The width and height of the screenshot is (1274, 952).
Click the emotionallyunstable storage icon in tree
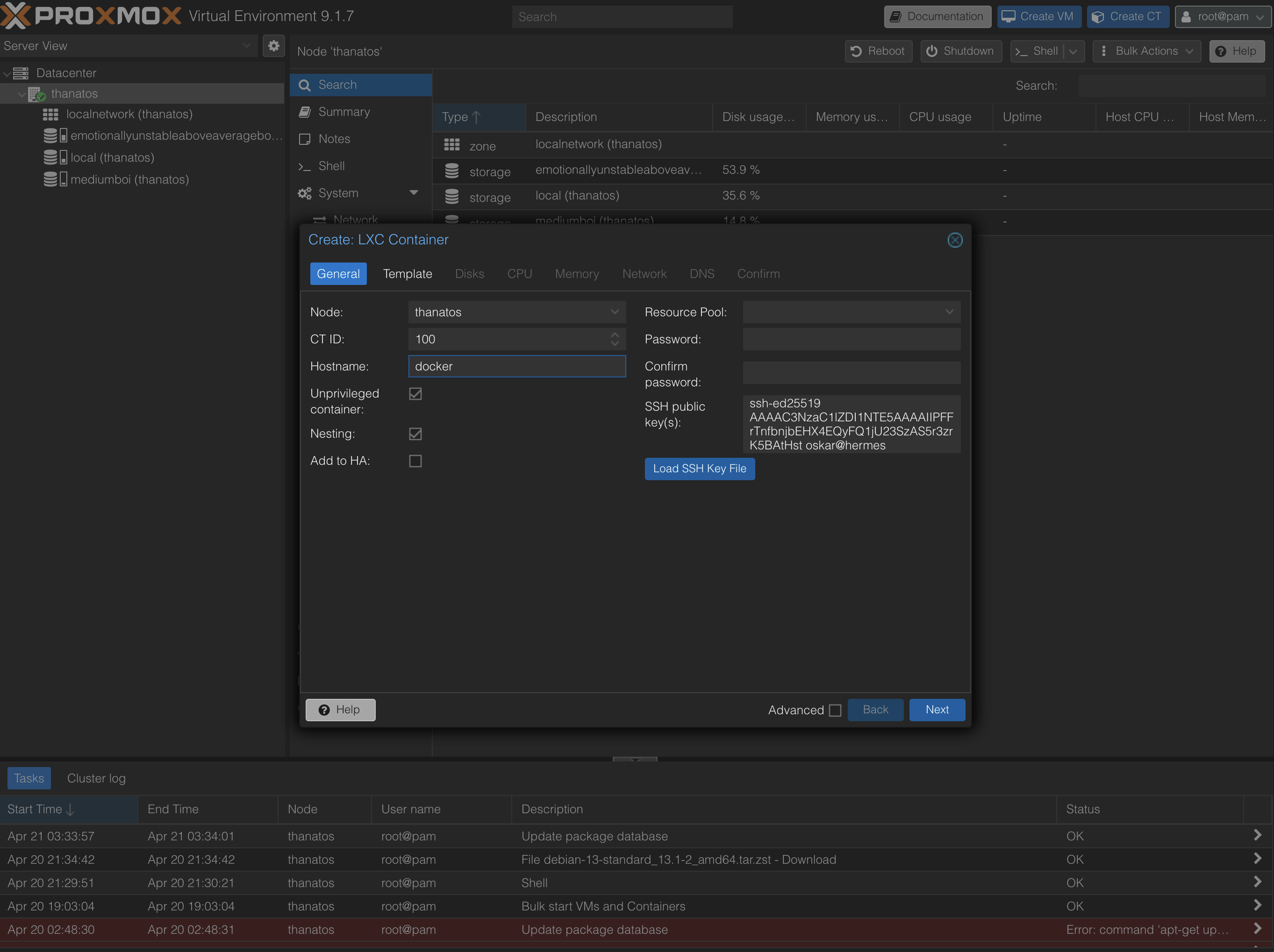click(55, 136)
